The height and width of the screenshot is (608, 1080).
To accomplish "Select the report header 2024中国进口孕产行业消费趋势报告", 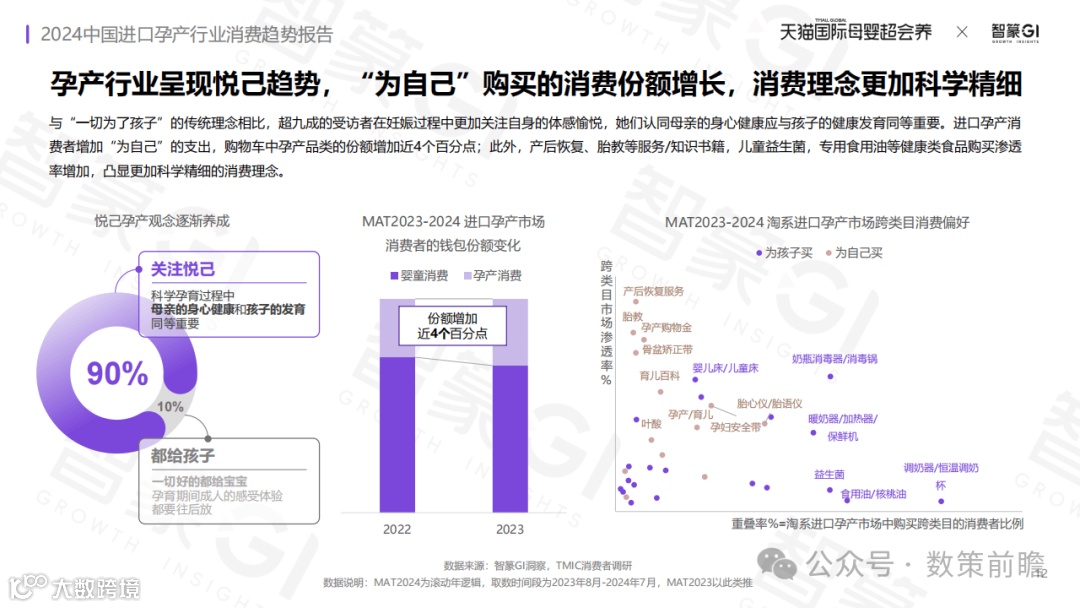I will point(187,34).
